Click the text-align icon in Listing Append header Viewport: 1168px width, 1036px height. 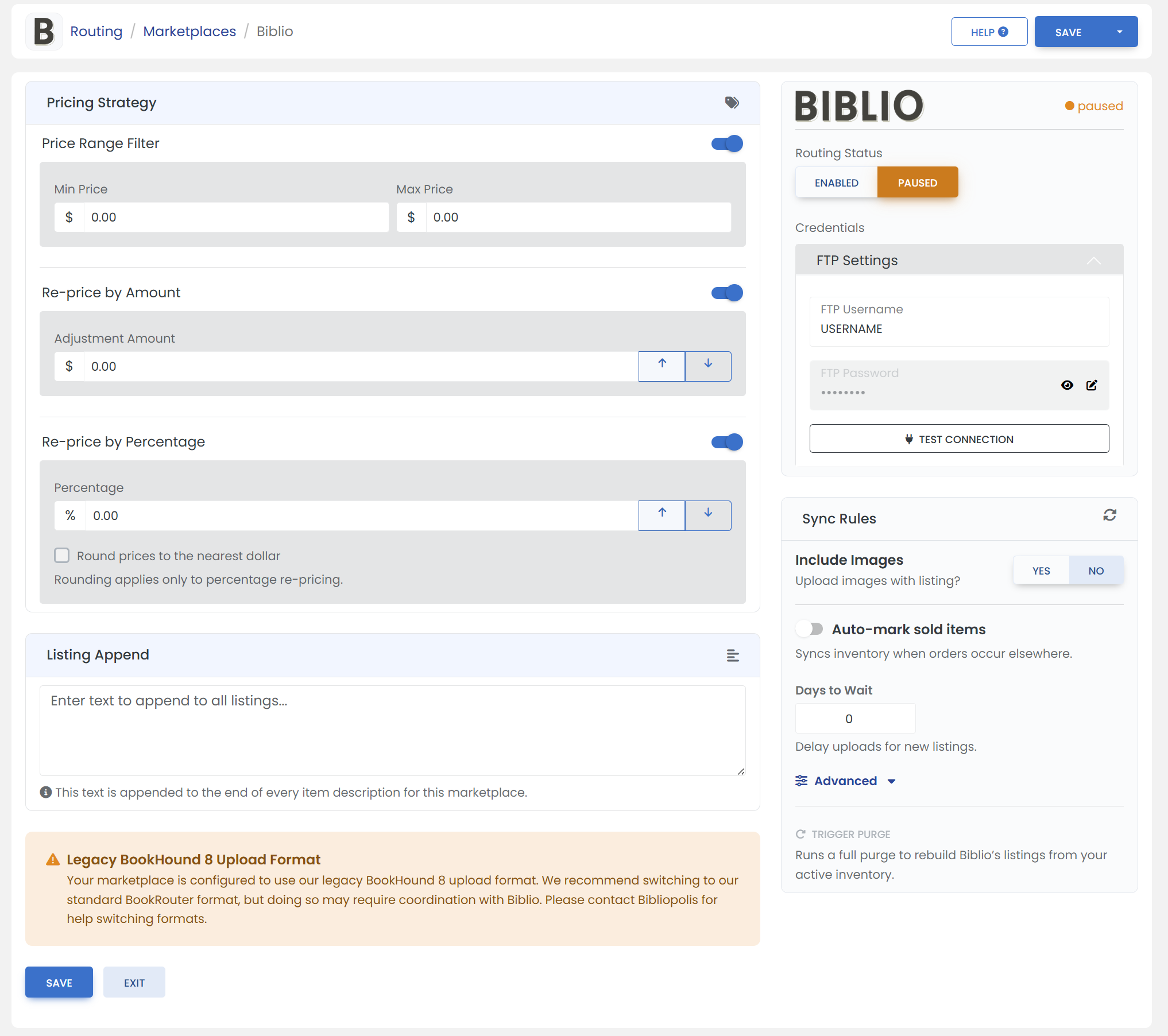pos(733,655)
